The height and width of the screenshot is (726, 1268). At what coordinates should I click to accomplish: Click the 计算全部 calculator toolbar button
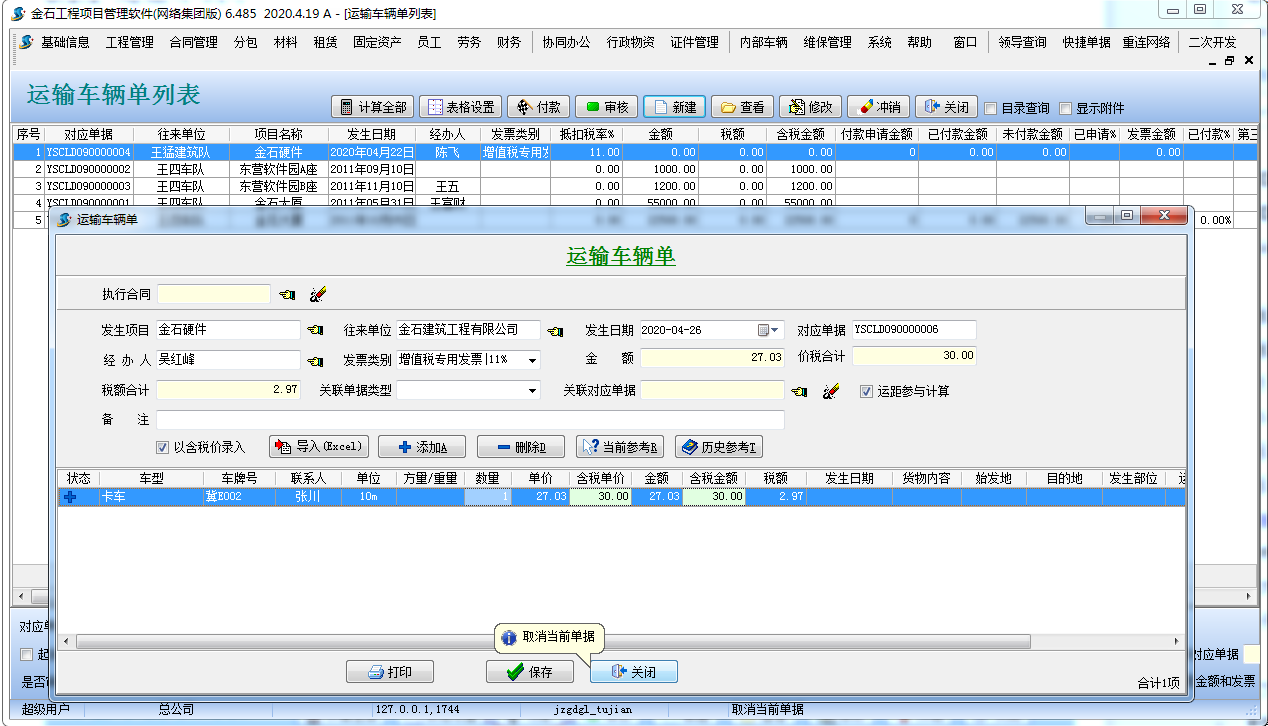pos(373,107)
